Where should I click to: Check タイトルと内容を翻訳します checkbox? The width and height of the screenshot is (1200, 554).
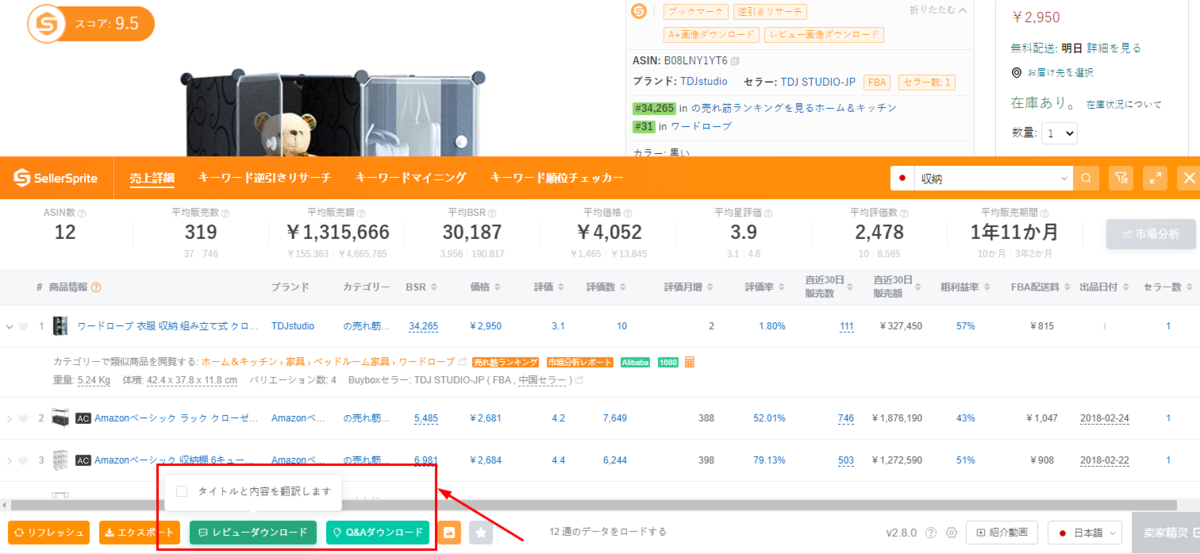(x=182, y=491)
